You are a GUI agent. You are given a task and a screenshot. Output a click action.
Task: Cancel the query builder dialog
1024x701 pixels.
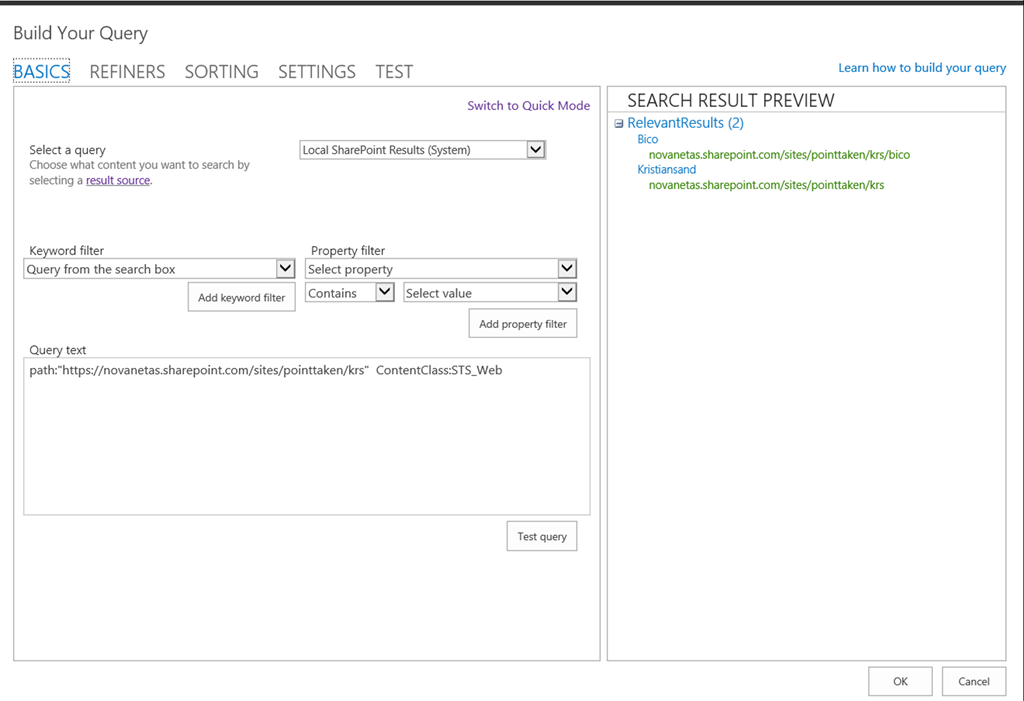point(973,681)
